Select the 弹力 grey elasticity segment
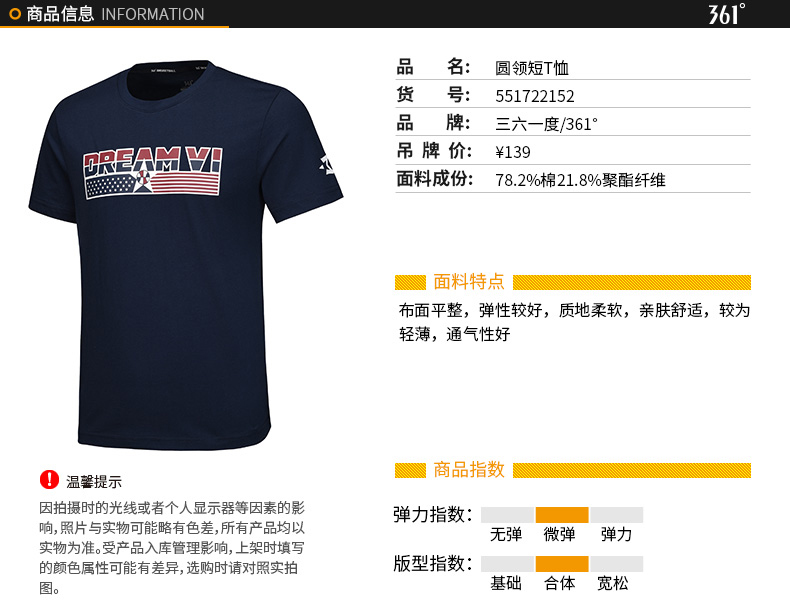Screen dimensions: 790x610 [617, 515]
